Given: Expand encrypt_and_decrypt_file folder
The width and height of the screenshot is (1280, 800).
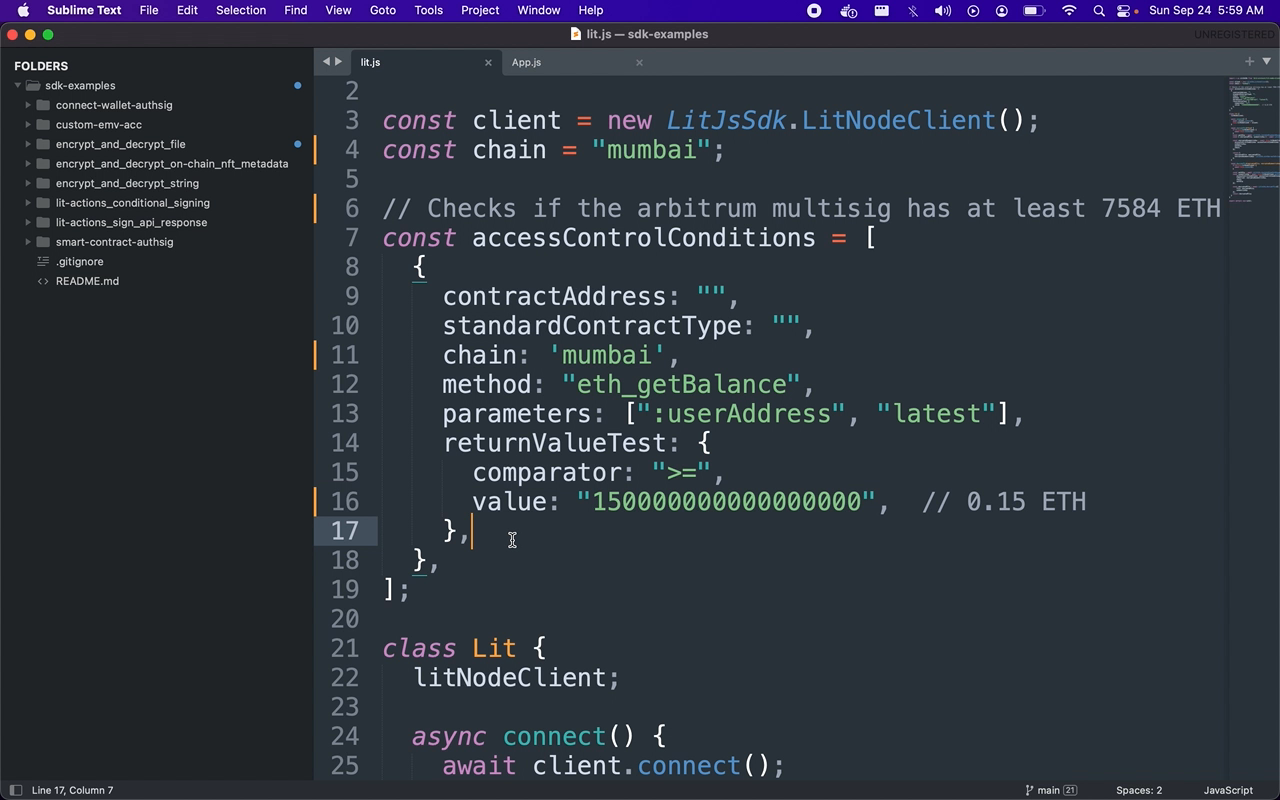Looking at the screenshot, I should click(x=28, y=144).
